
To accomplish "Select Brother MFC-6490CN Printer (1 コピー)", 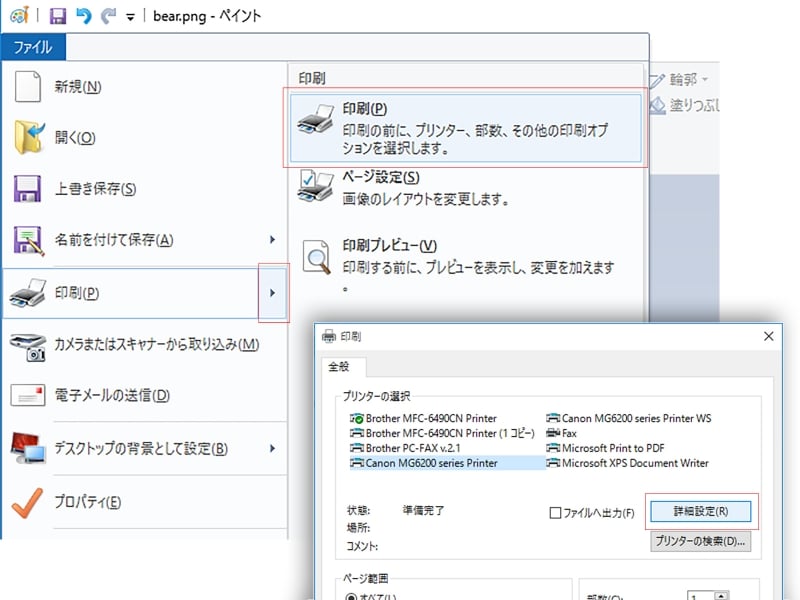I will point(442,433).
